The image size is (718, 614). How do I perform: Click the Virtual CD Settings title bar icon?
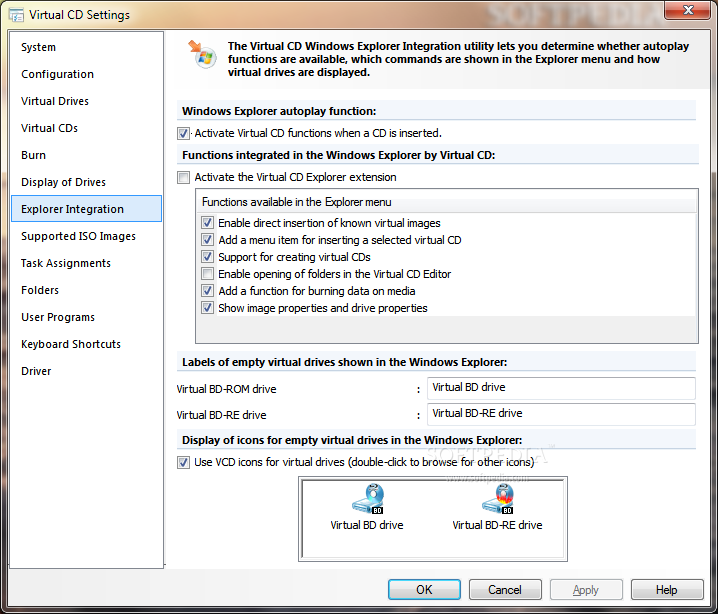[x=17, y=15]
